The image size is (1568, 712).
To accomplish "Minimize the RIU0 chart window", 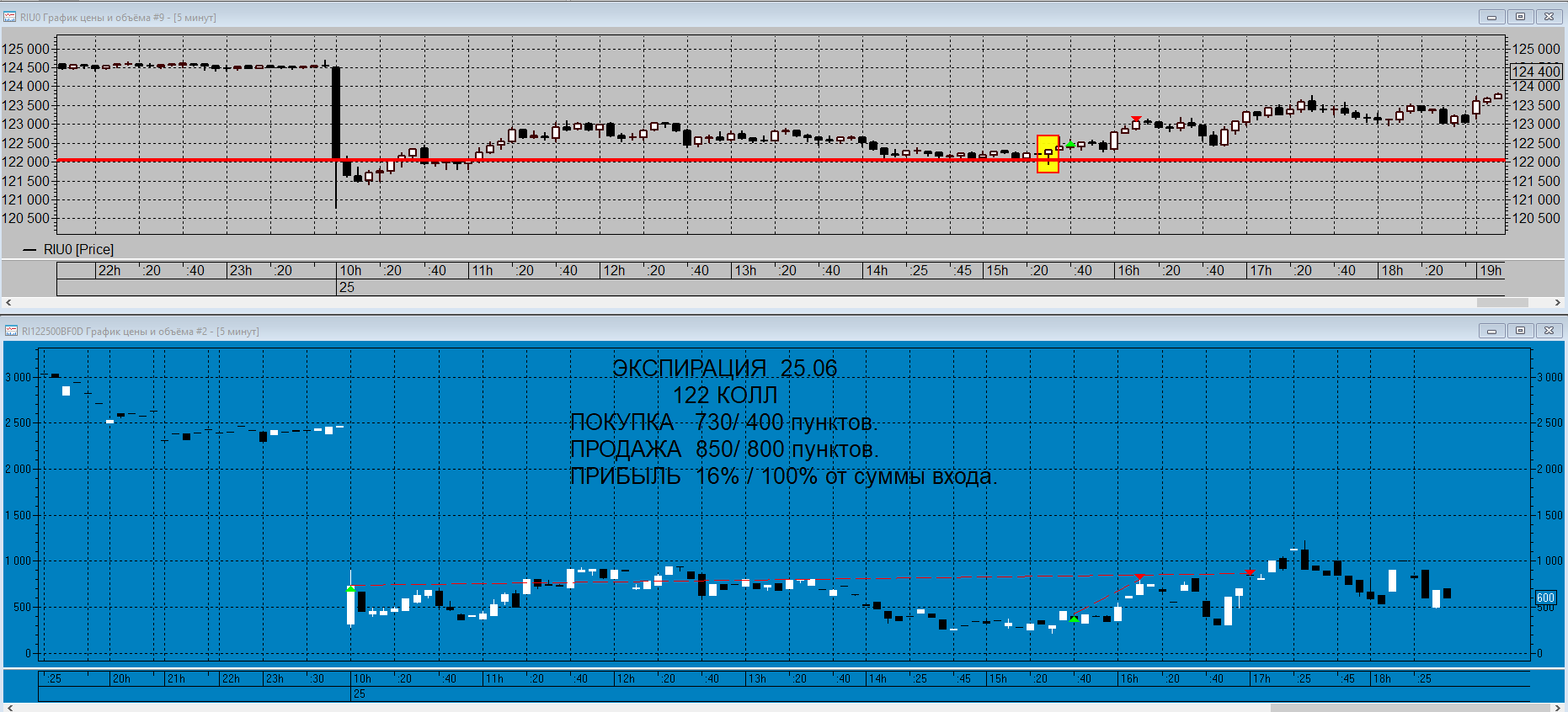I will [x=1491, y=17].
